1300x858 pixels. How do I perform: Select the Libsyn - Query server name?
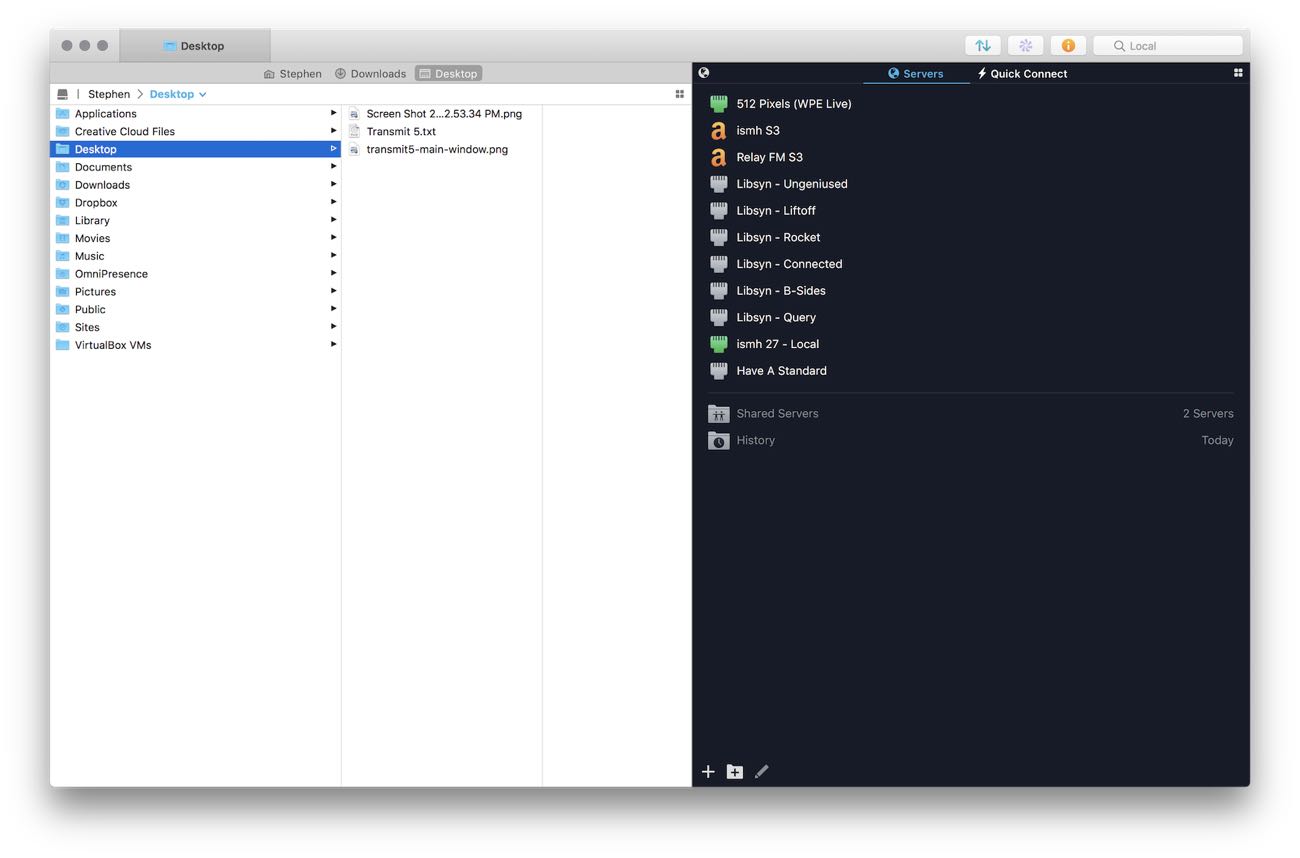(776, 318)
